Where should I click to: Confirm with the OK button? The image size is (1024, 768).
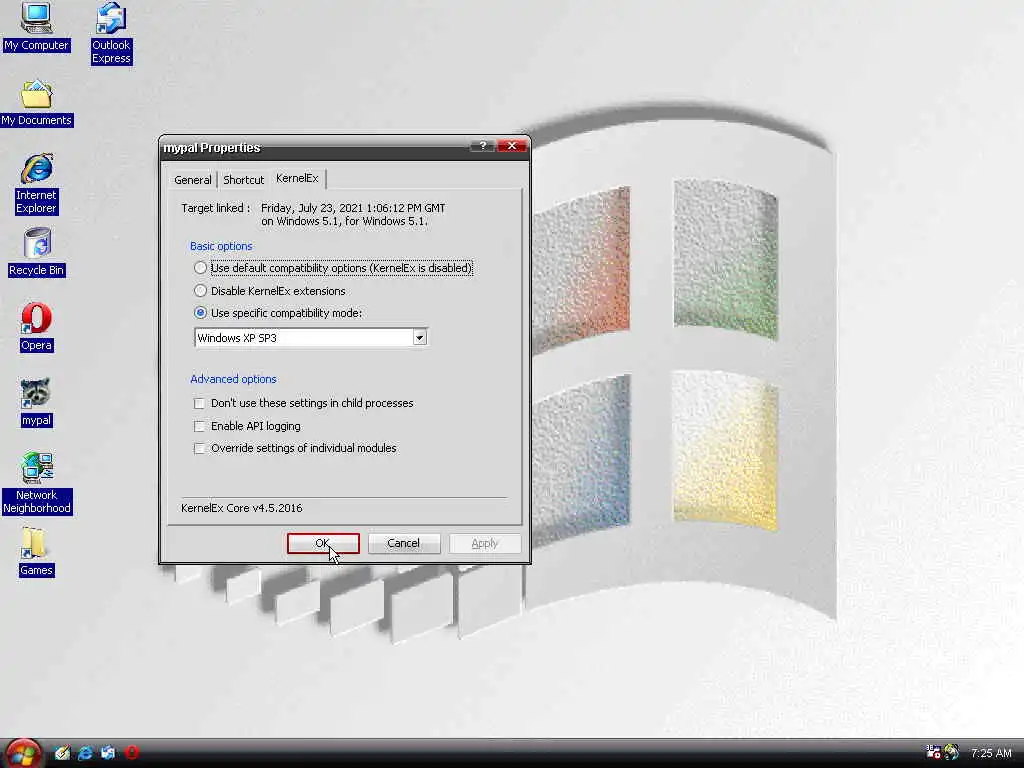pyautogui.click(x=323, y=543)
